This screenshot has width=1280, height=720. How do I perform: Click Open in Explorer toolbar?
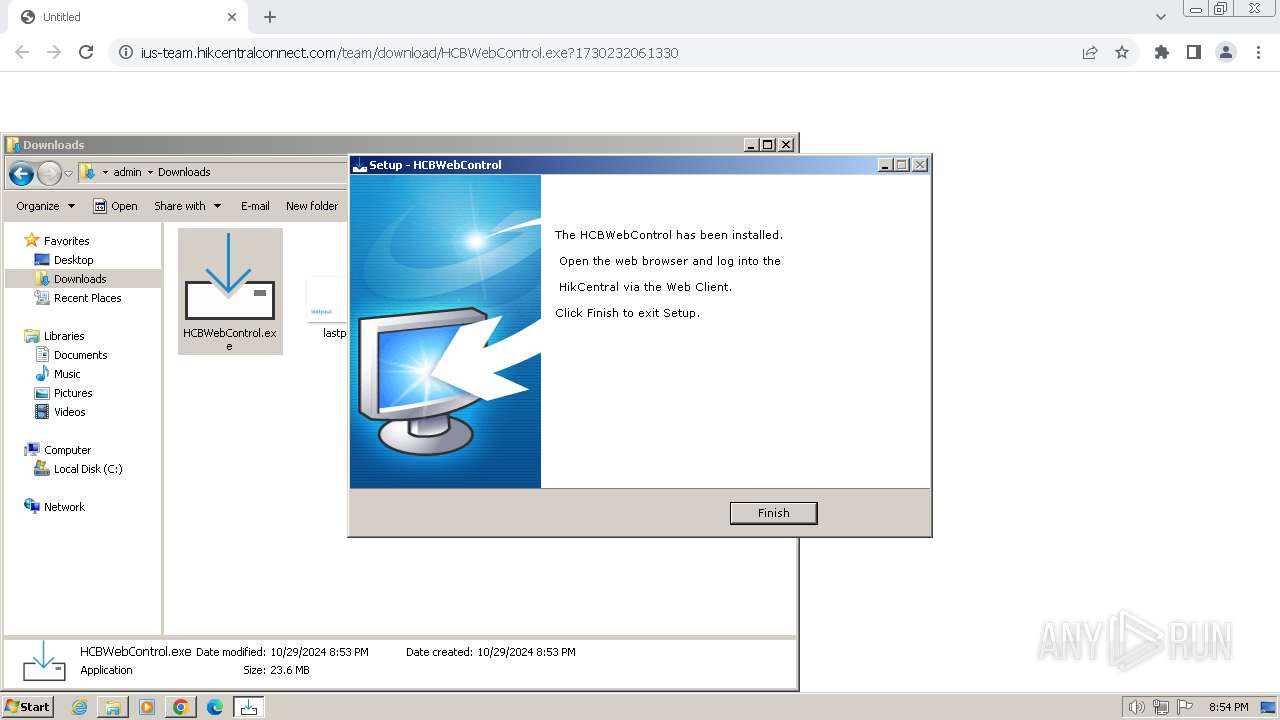116,206
